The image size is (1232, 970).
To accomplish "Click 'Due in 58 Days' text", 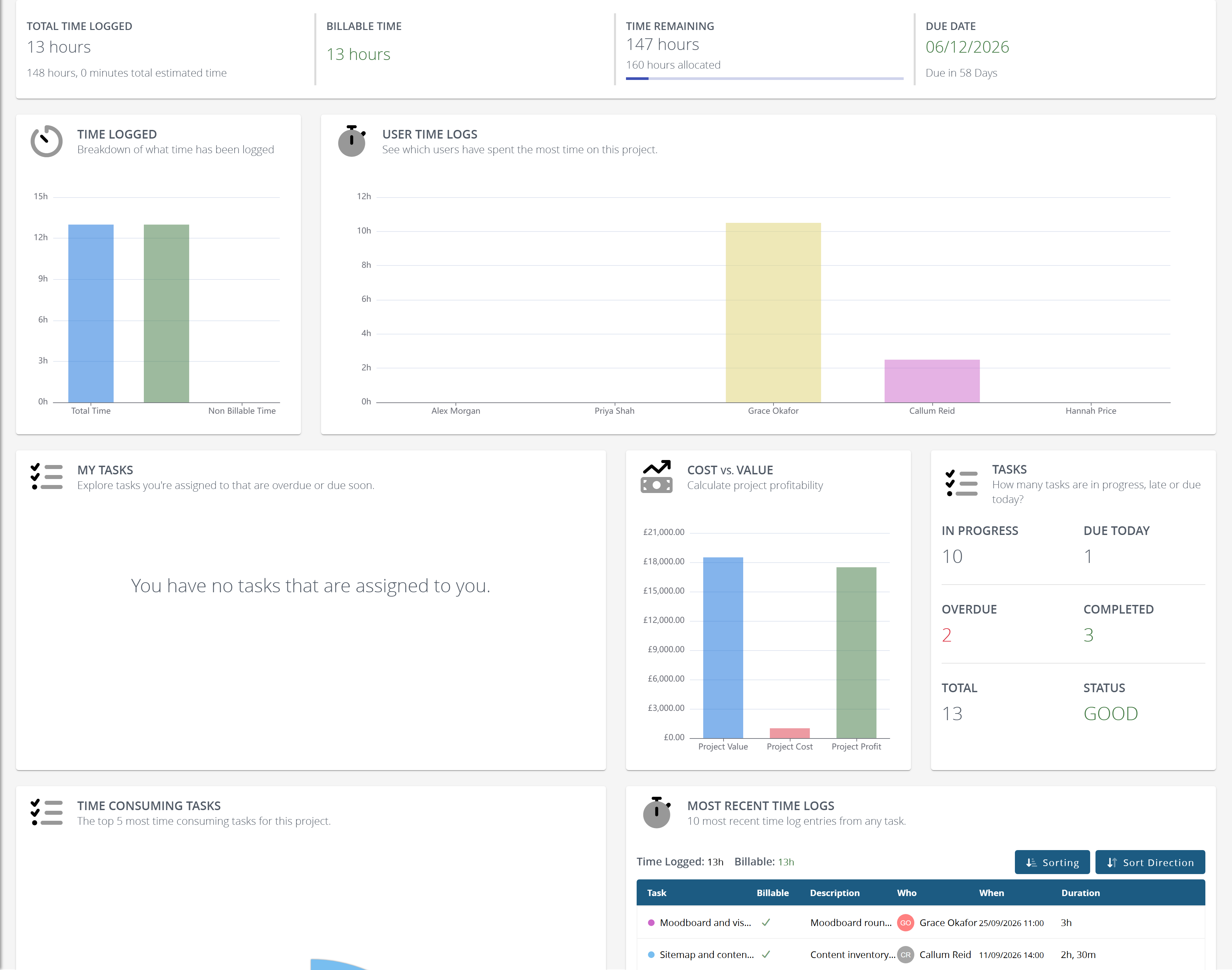I will tap(961, 73).
